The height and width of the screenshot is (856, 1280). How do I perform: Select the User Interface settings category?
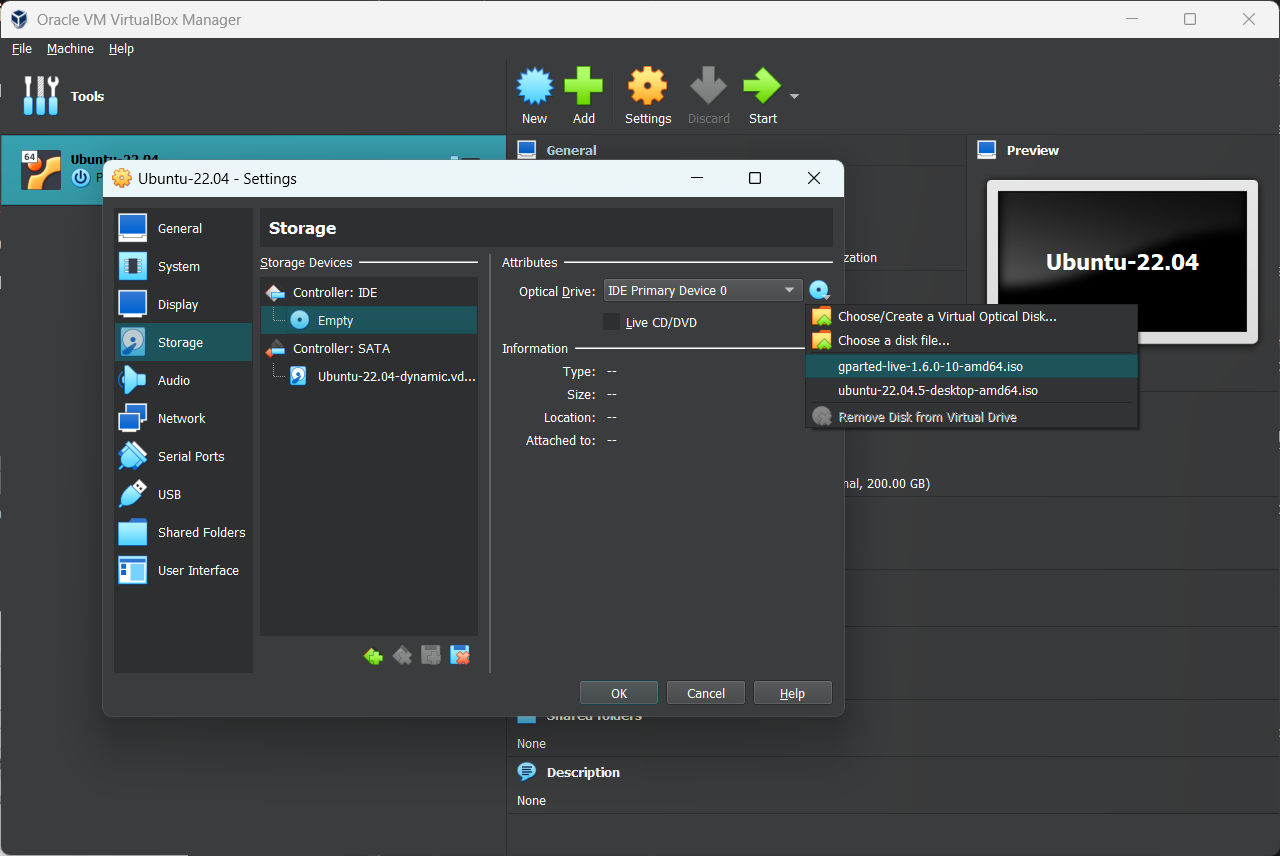[x=183, y=570]
